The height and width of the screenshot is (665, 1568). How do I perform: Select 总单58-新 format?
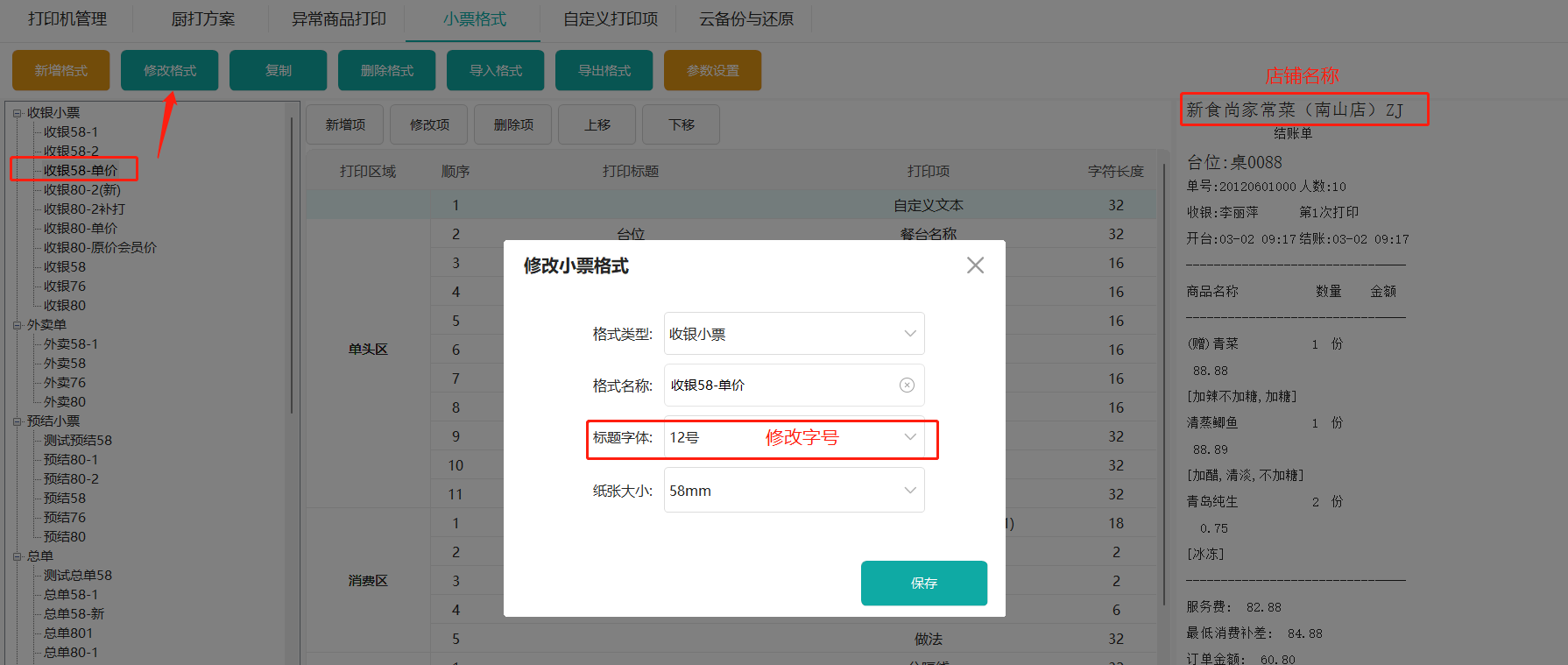click(x=74, y=614)
